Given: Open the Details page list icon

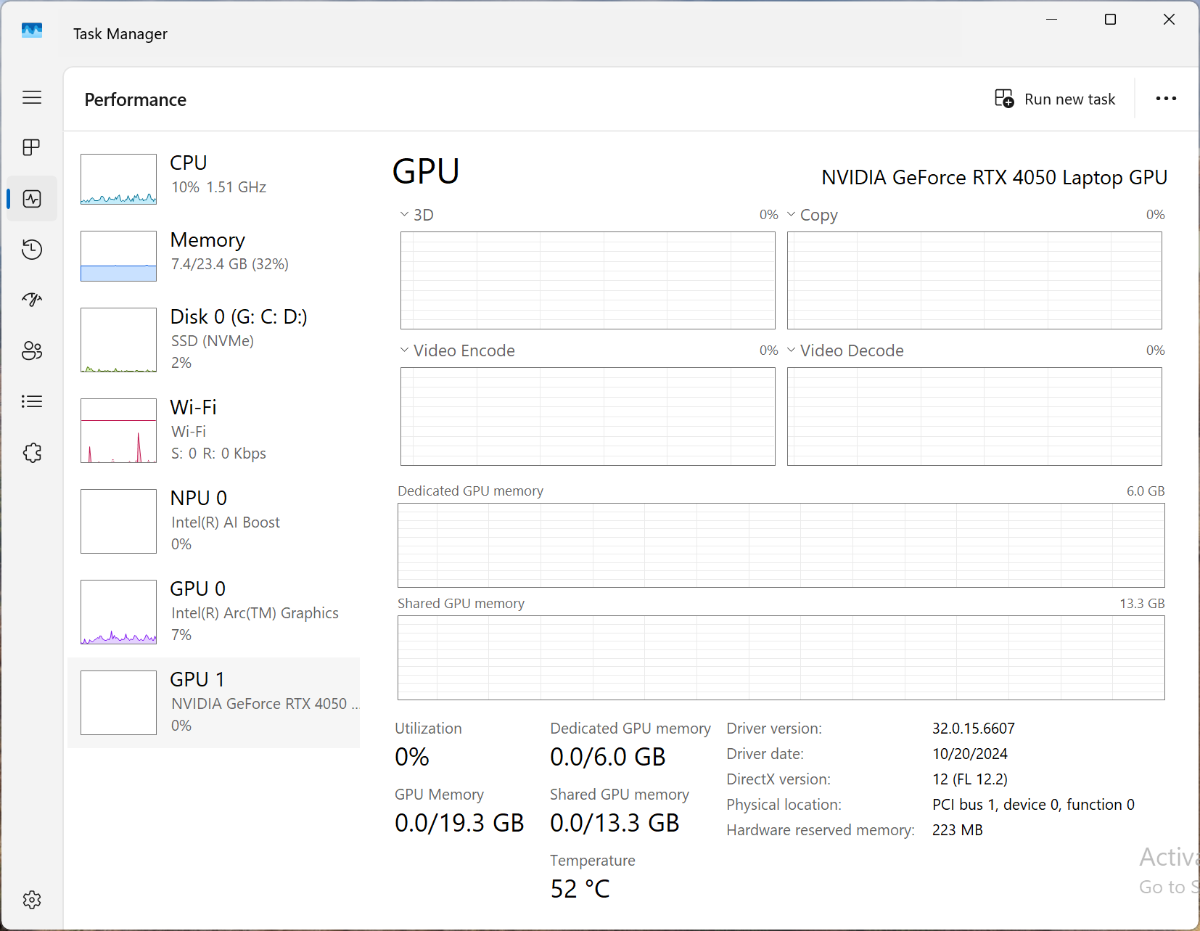Looking at the screenshot, I should pyautogui.click(x=32, y=402).
